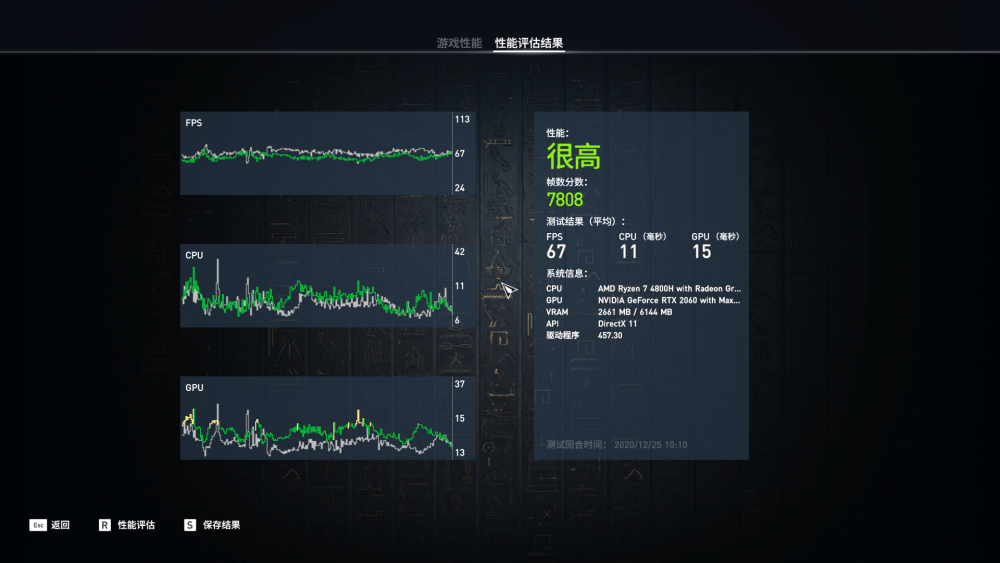
Task: Click the frame score 7808
Action: click(x=565, y=200)
